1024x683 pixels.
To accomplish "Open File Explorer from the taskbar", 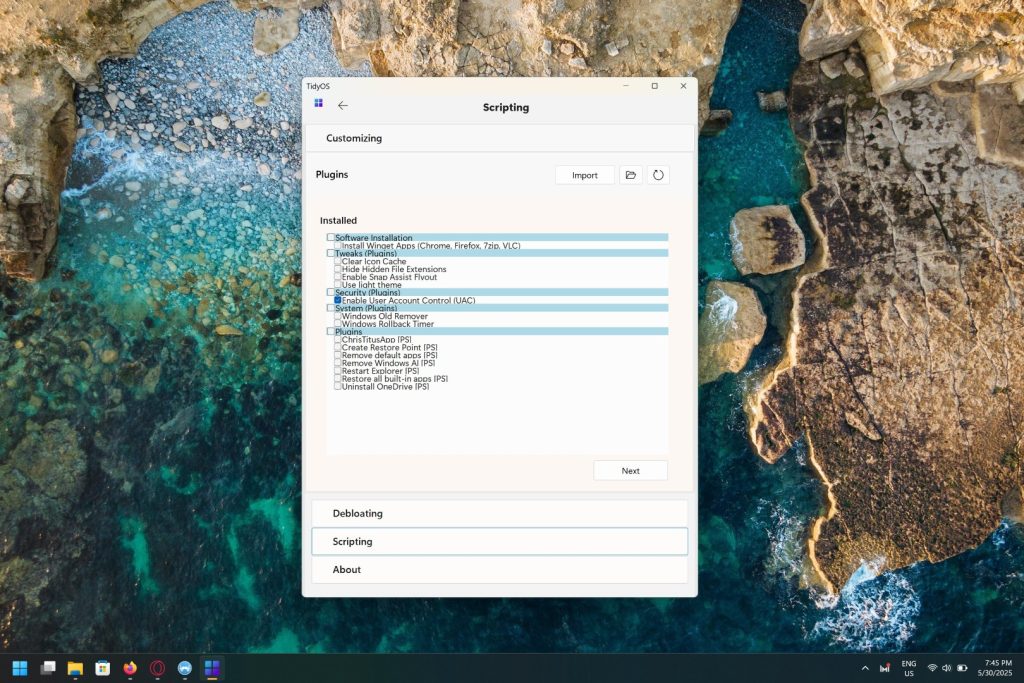I will point(75,668).
